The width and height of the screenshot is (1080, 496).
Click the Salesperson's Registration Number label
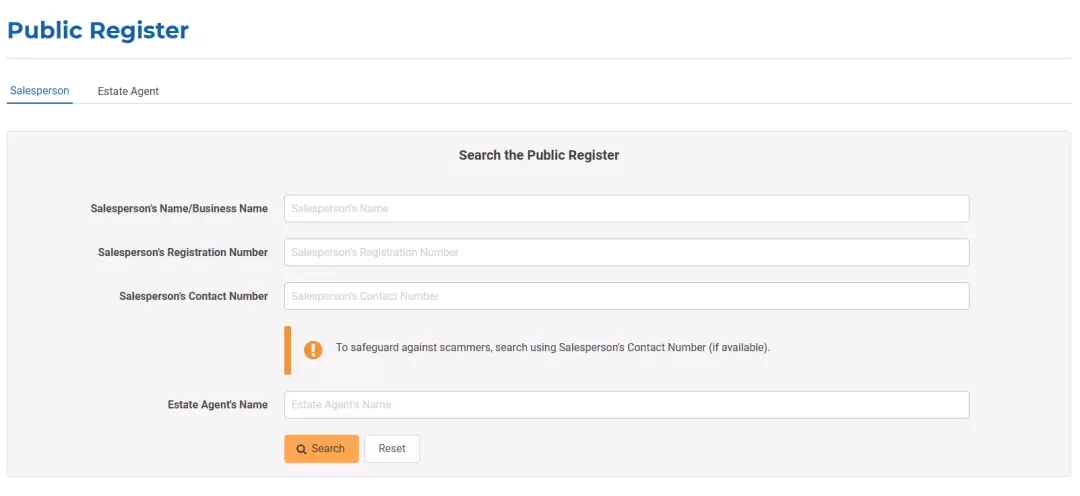point(183,252)
